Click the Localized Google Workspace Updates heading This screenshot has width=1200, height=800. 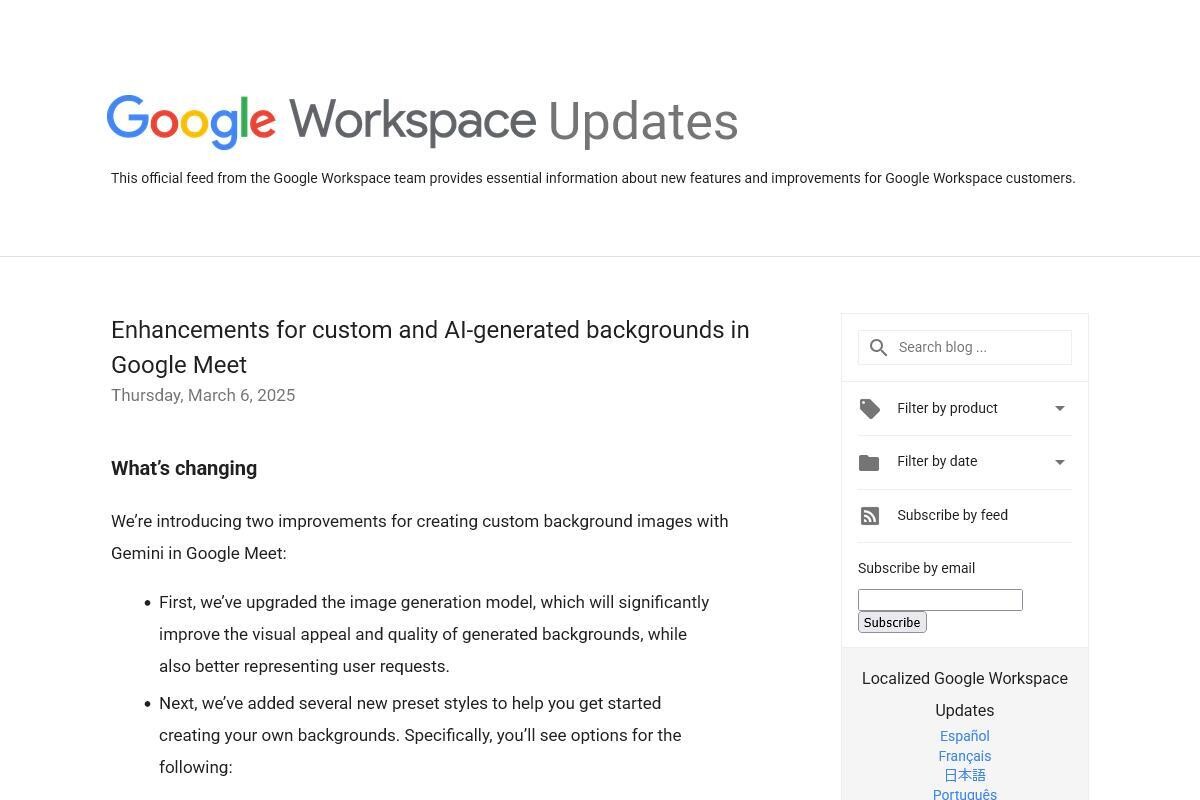(x=965, y=694)
